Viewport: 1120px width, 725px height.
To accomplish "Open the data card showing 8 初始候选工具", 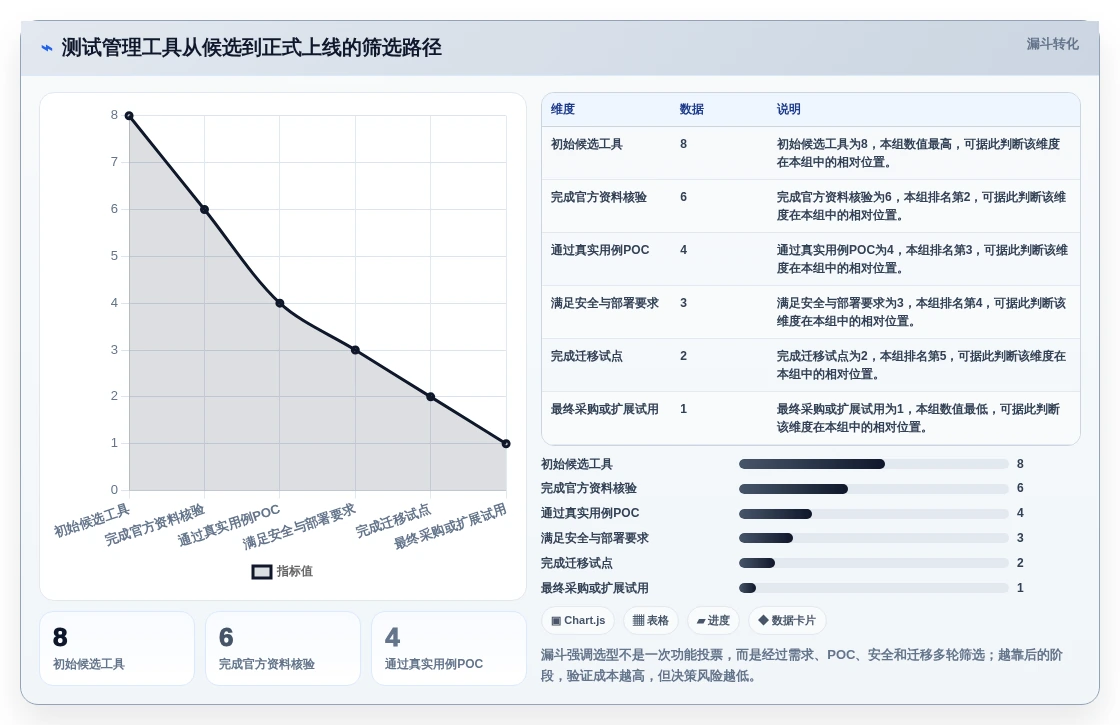I will point(117,649).
